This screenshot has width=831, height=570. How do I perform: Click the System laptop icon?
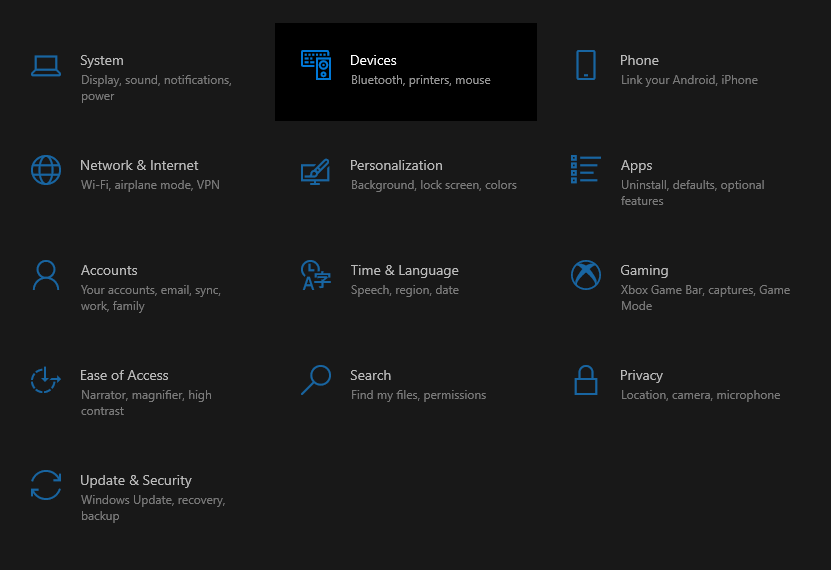coord(46,66)
